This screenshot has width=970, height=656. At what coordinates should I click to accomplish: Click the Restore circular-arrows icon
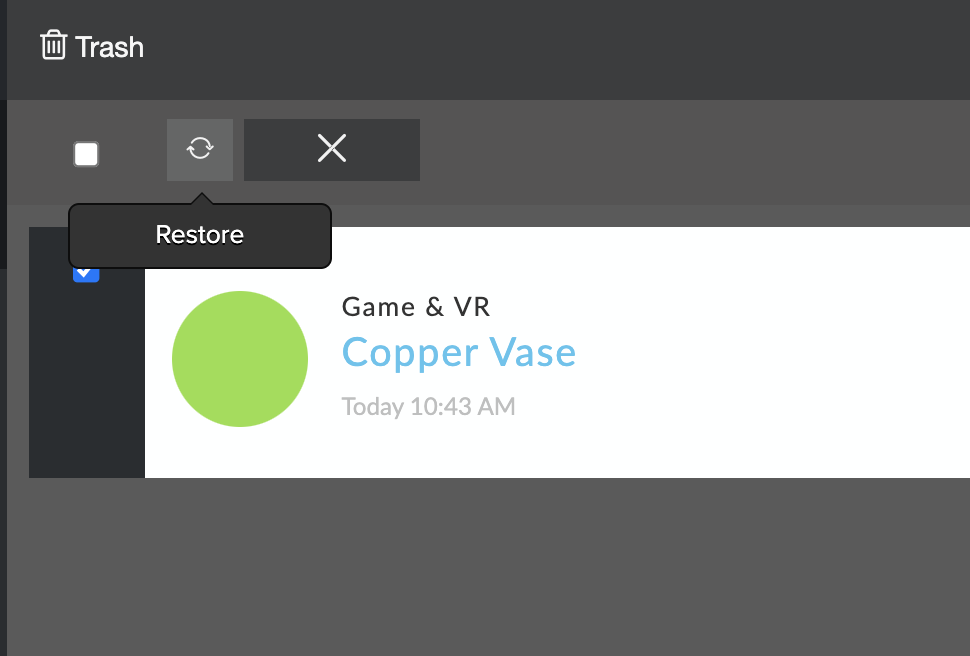coord(200,149)
